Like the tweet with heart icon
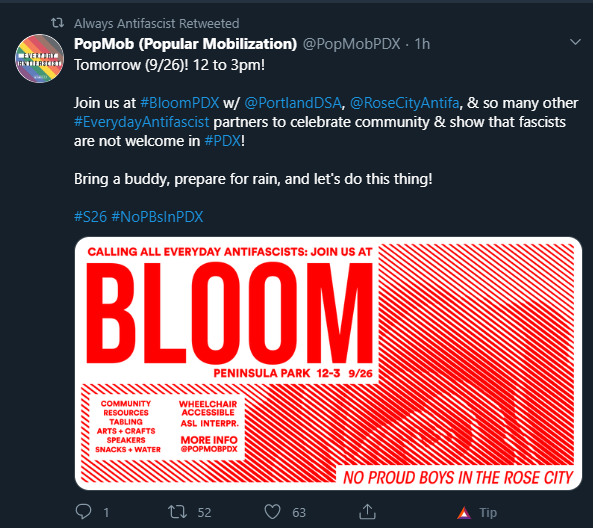The image size is (593, 528). (272, 512)
